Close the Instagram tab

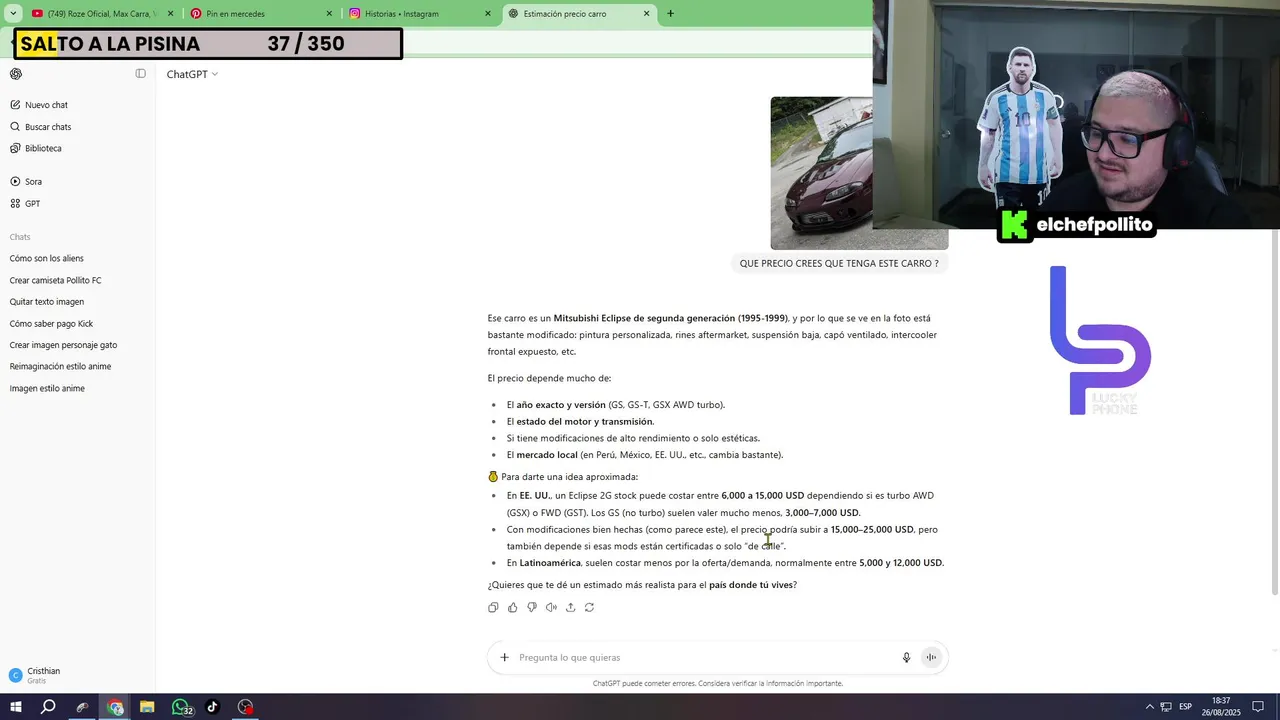pyautogui.click(x=488, y=14)
